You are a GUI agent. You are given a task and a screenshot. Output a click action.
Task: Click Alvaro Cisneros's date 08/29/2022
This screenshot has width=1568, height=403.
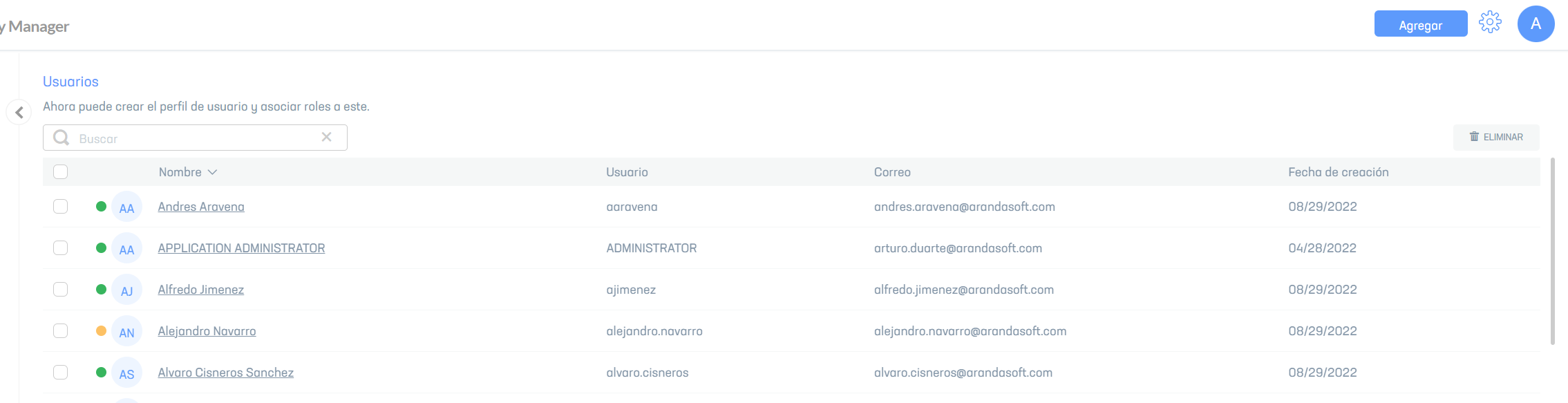1323,373
